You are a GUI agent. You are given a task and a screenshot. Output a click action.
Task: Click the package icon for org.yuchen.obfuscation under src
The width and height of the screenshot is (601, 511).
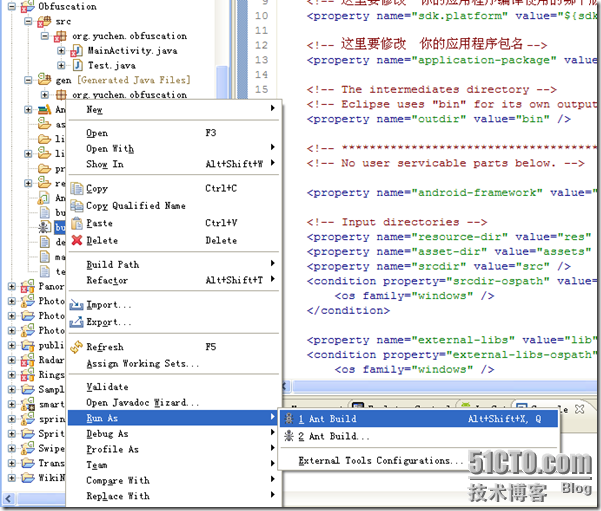(60, 36)
